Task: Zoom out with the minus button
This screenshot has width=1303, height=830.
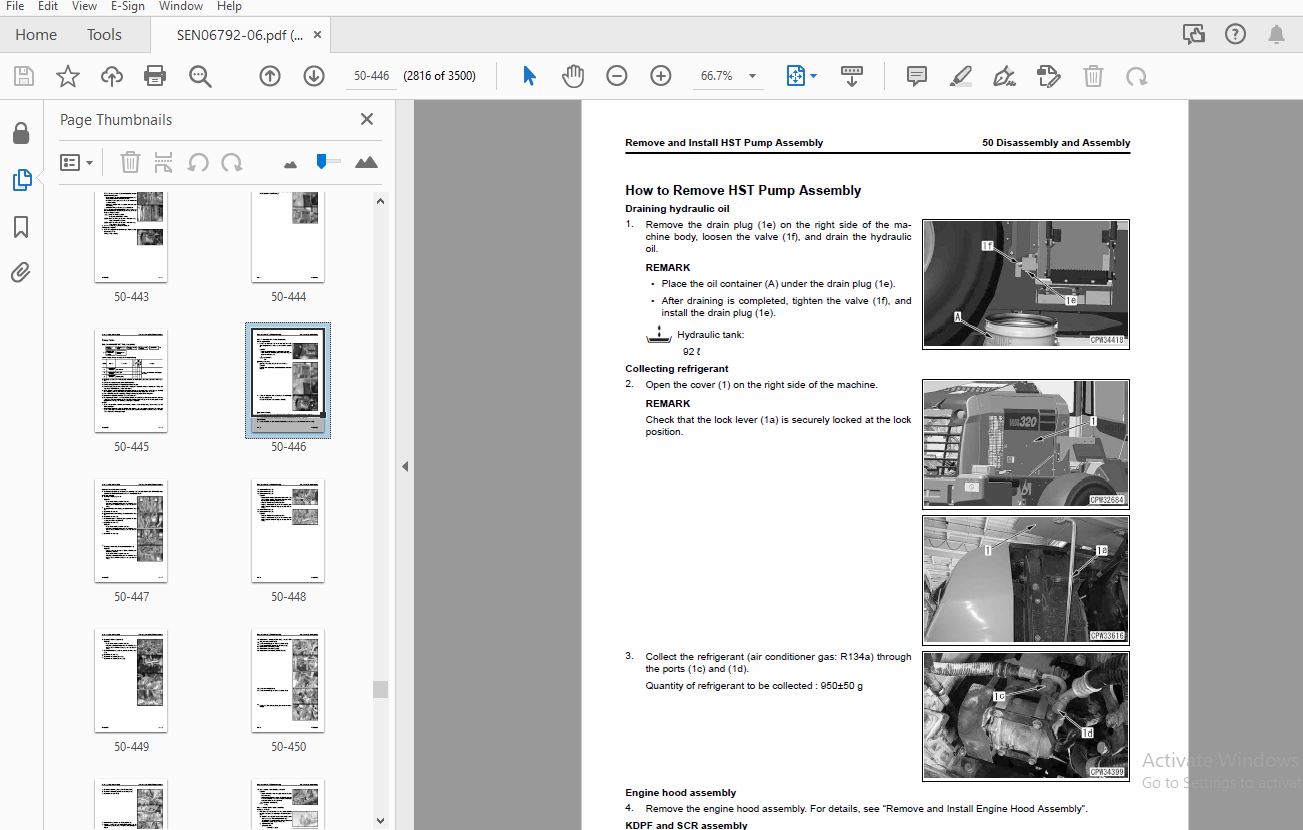Action: [617, 76]
